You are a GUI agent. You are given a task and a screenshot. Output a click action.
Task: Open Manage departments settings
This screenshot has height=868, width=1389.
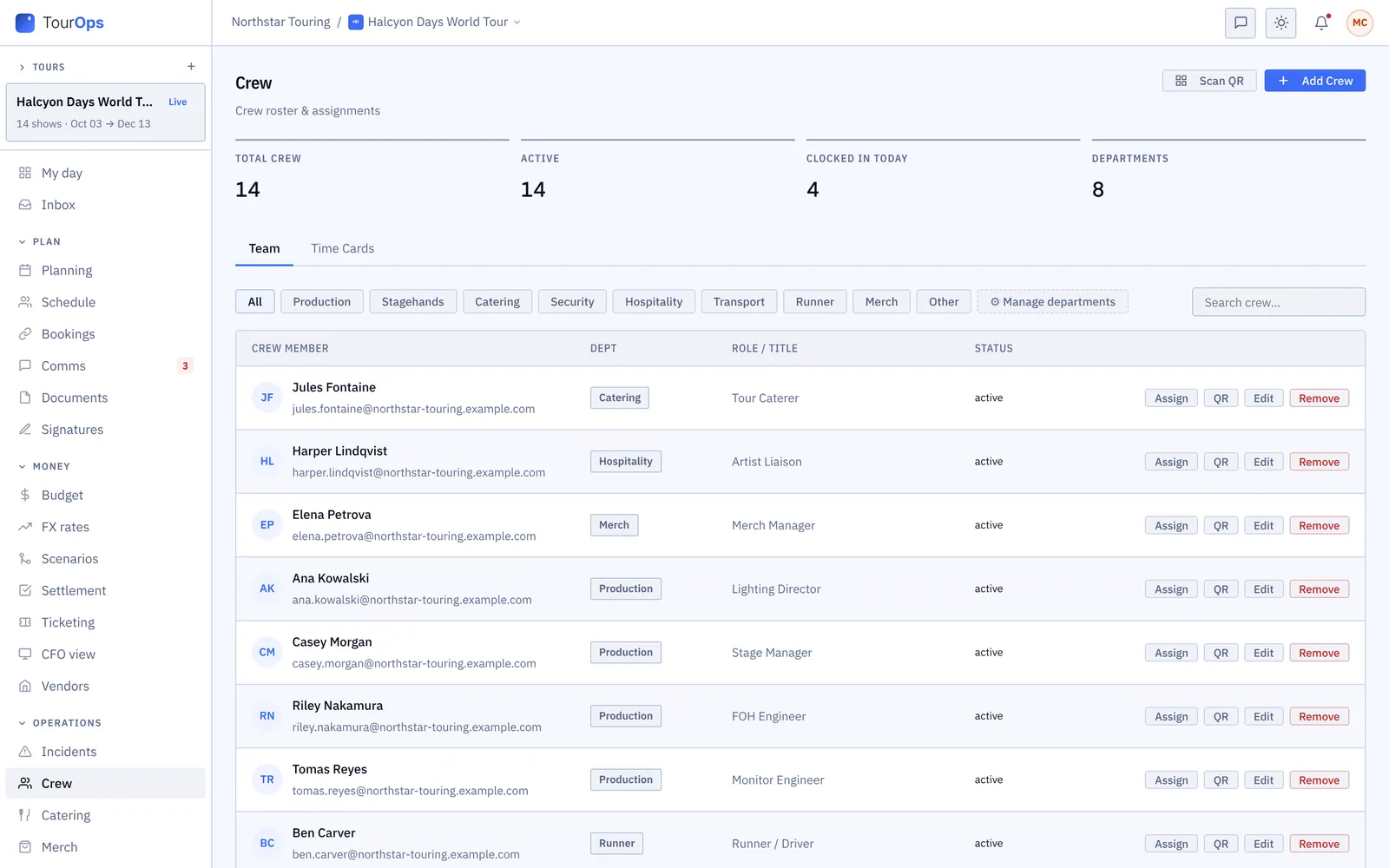pyautogui.click(x=1053, y=302)
